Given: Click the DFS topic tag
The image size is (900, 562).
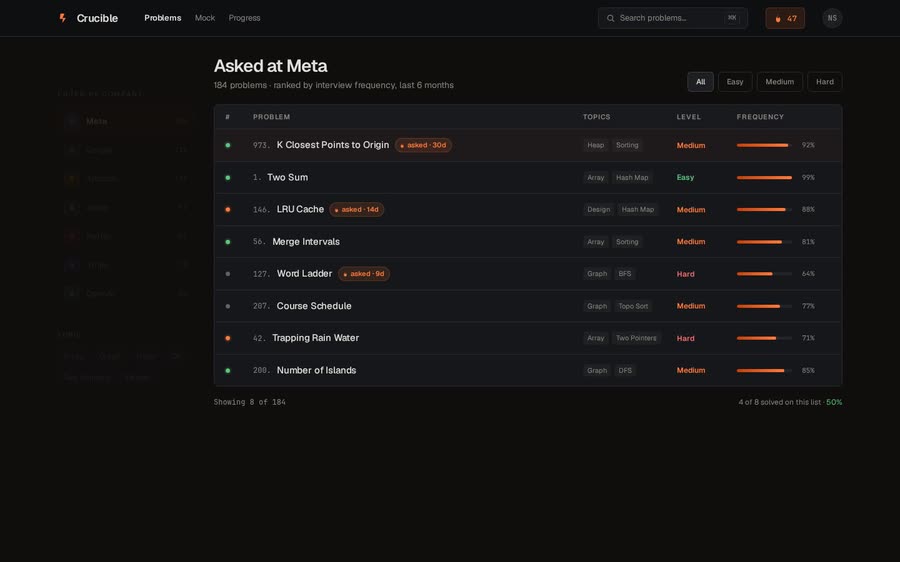Looking at the screenshot, I should click(625, 370).
